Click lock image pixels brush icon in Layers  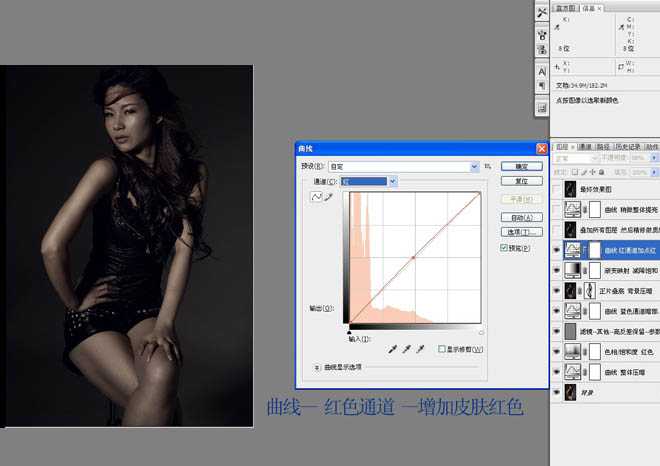584,172
